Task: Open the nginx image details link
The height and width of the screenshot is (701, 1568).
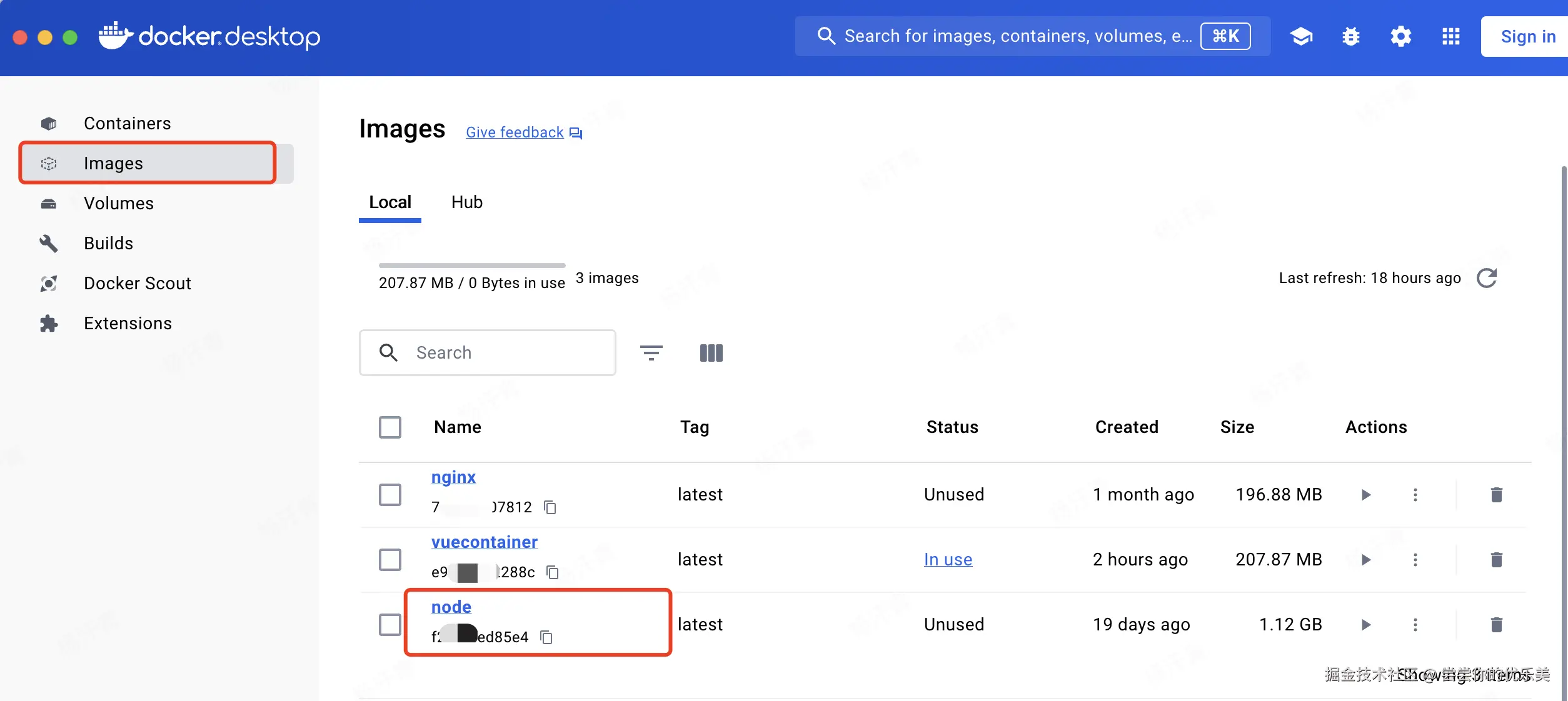Action: [x=453, y=477]
